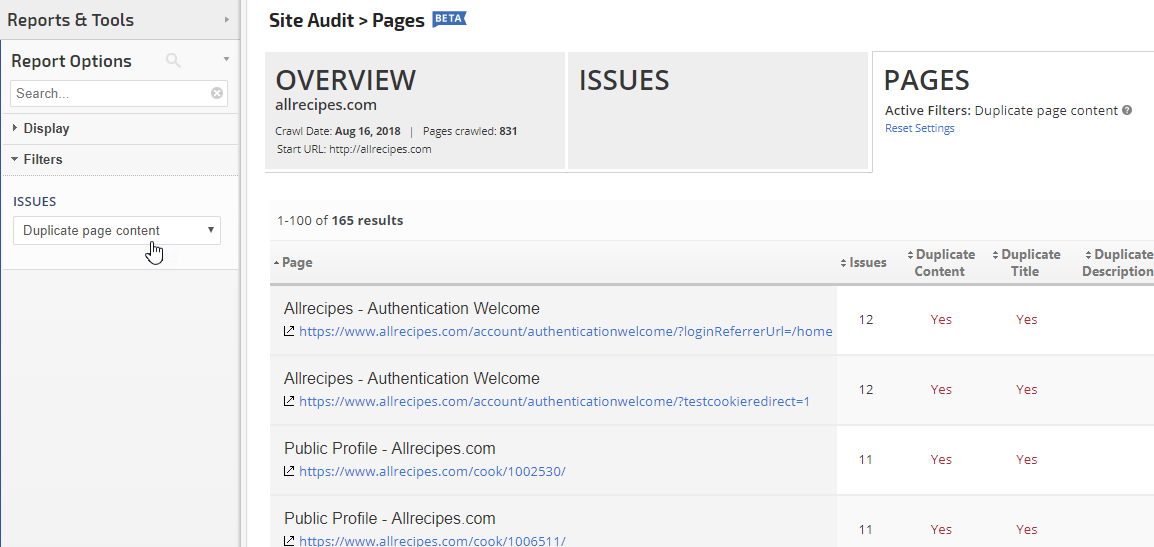Click into the Search input field
Screen dimensions: 1154x547
pyautogui.click(x=110, y=94)
